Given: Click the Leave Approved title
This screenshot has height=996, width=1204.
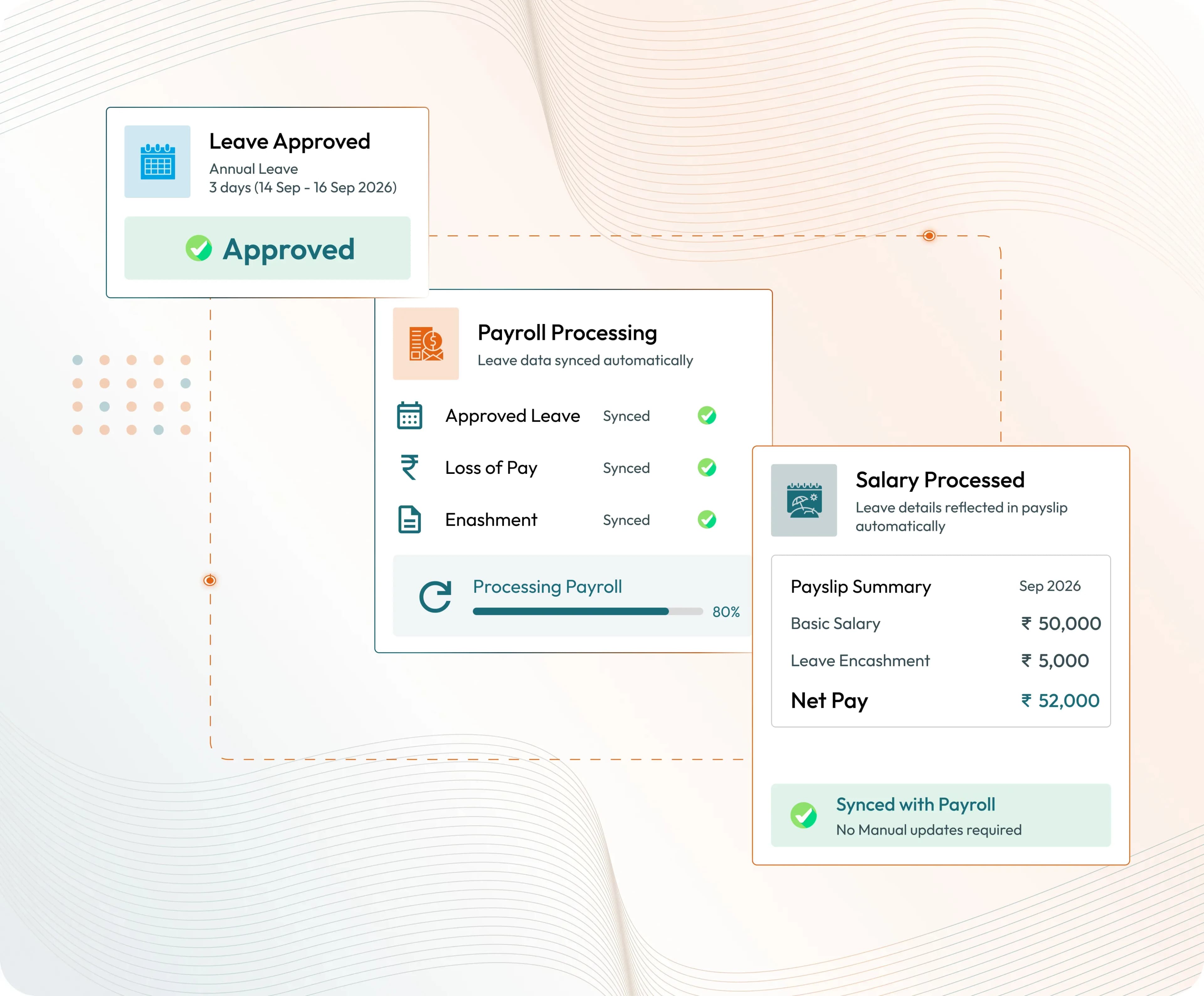Looking at the screenshot, I should tap(289, 142).
